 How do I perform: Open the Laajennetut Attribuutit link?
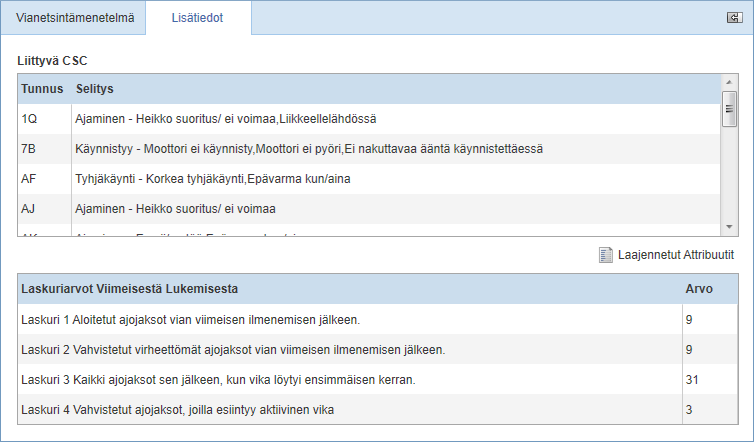click(676, 255)
